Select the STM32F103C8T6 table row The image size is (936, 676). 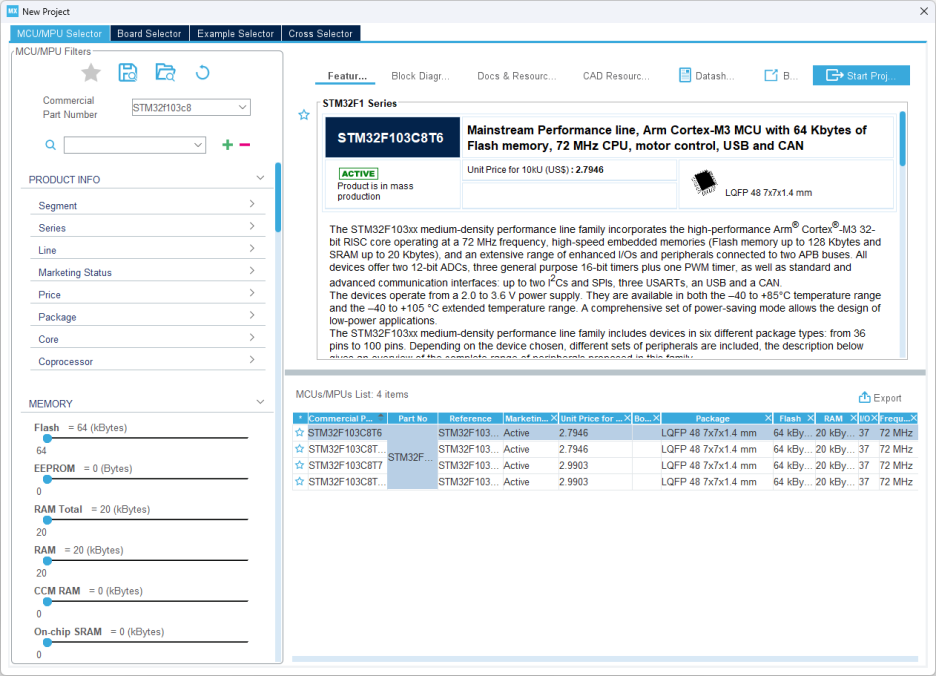(x=605, y=432)
